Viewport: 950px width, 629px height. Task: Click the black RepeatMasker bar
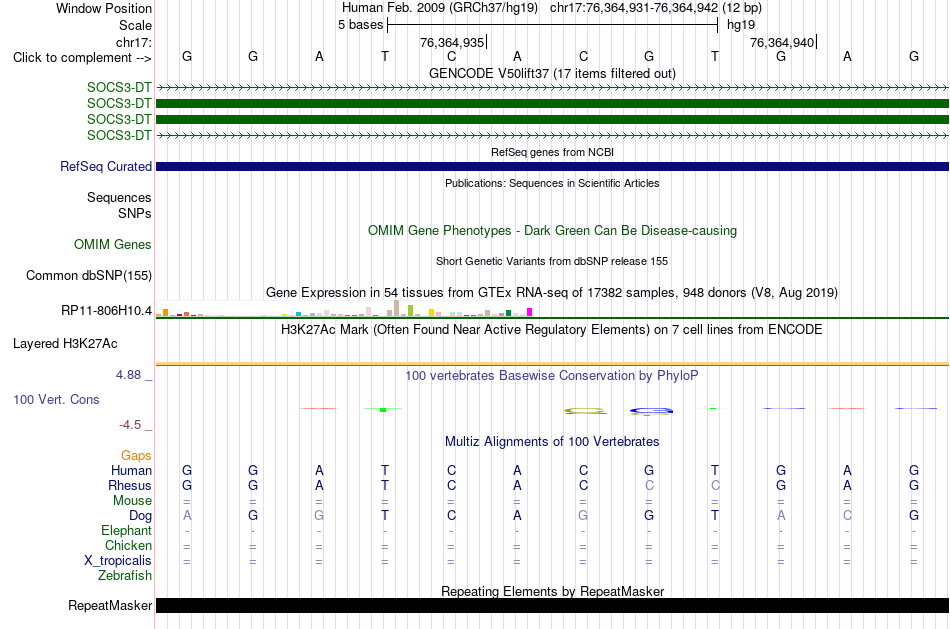click(x=552, y=605)
